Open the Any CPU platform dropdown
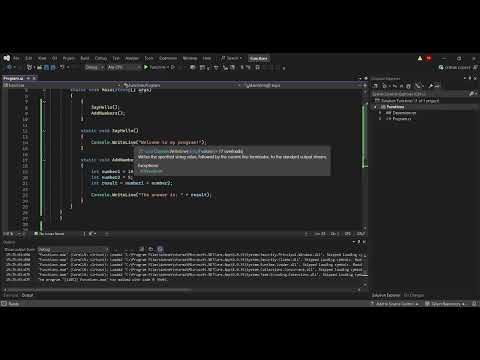The width and height of the screenshot is (480, 360). (x=124, y=67)
